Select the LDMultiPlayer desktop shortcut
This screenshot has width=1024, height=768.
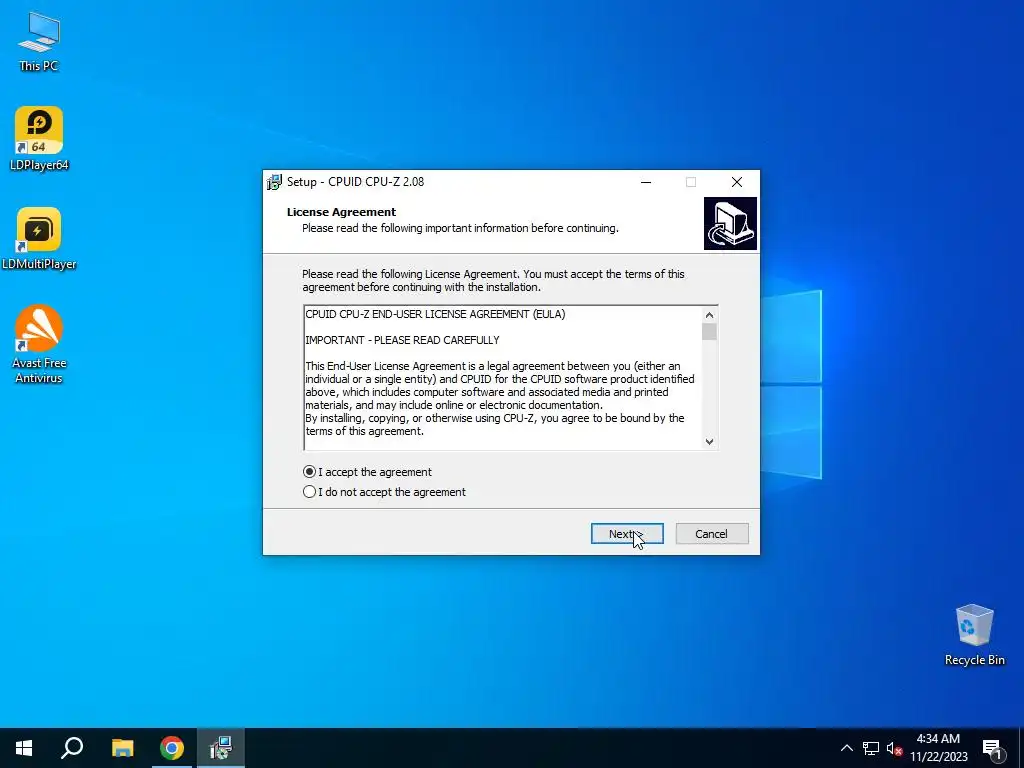(39, 238)
